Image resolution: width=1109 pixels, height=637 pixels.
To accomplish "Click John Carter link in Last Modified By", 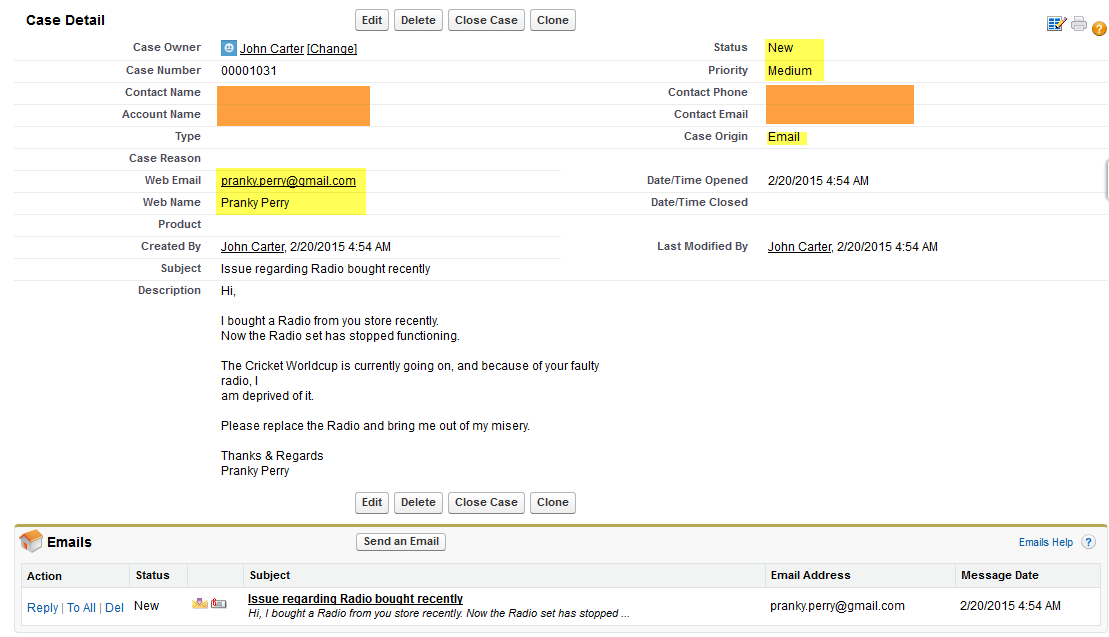I will (x=799, y=247).
